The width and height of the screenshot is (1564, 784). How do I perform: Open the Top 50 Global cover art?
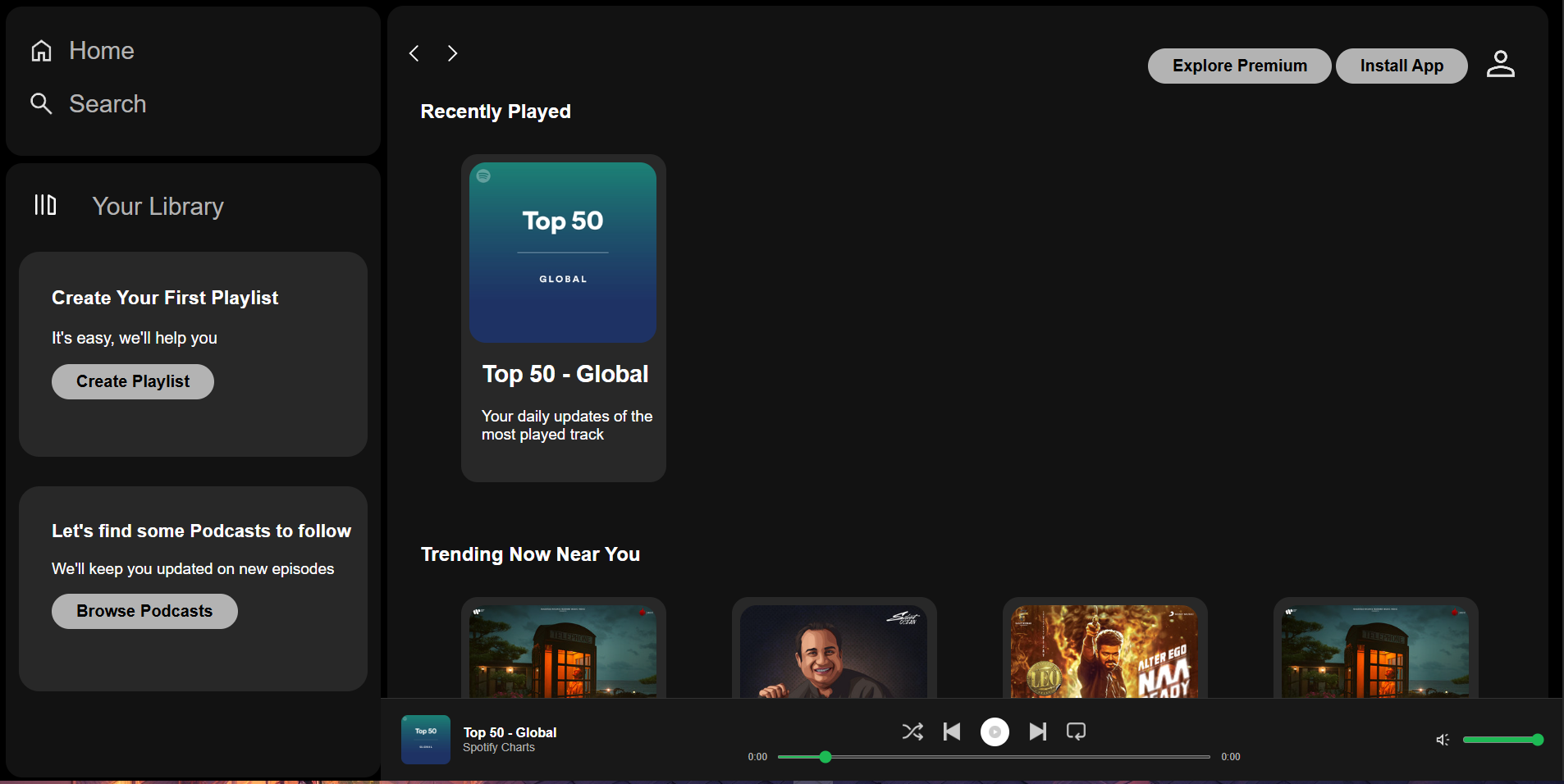point(563,253)
